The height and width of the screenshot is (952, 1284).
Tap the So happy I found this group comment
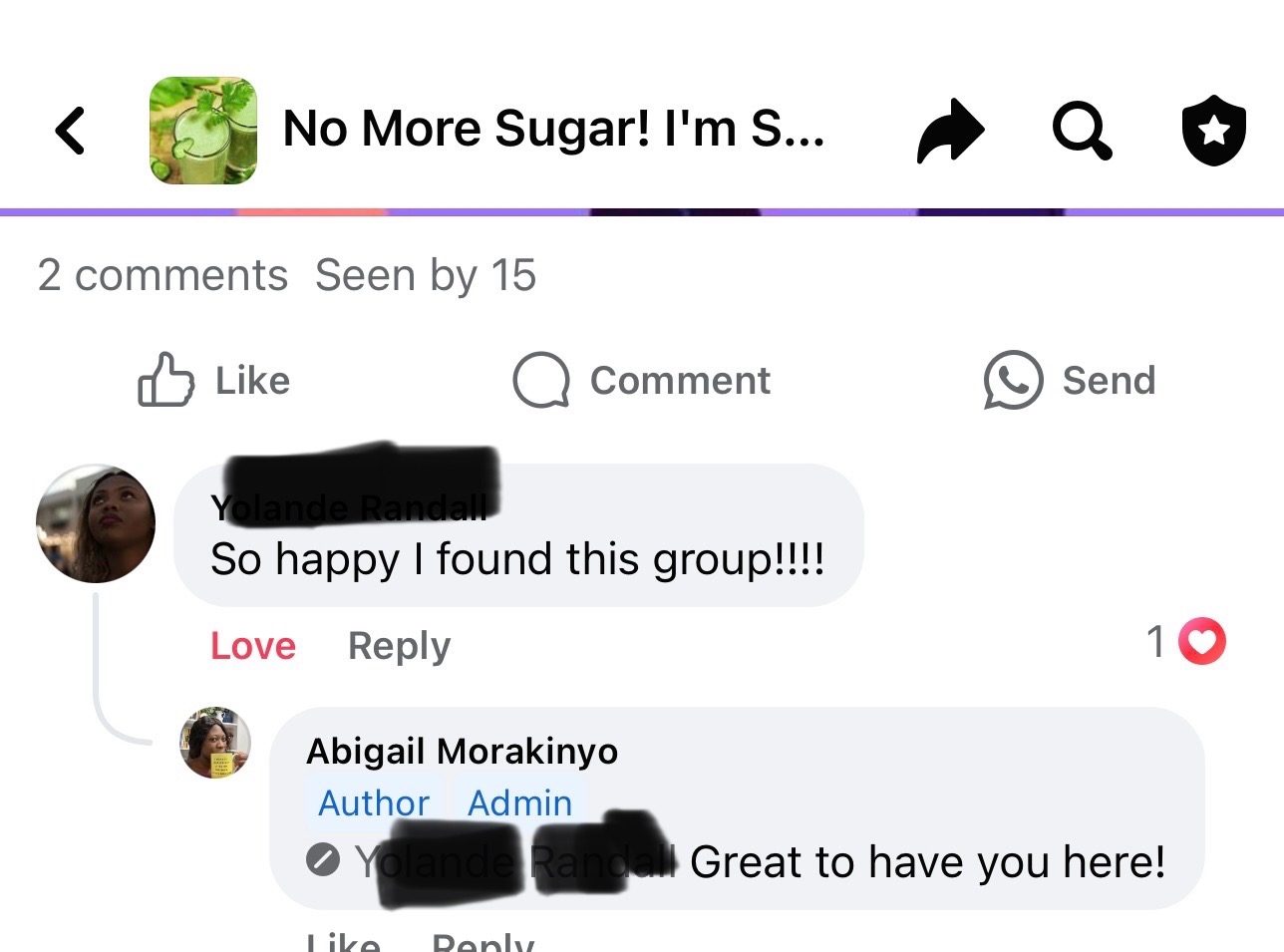[x=517, y=559]
